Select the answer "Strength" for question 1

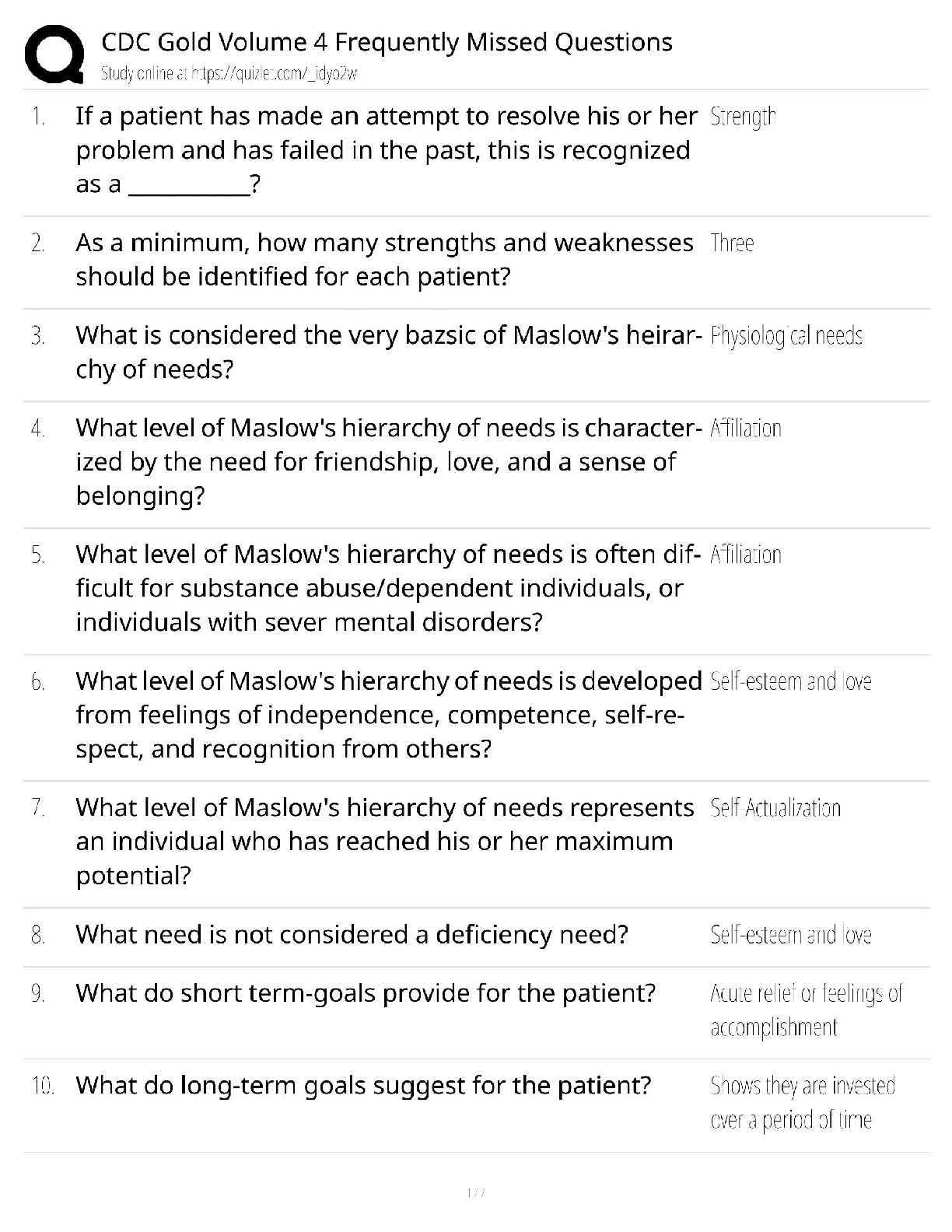pyautogui.click(x=743, y=117)
